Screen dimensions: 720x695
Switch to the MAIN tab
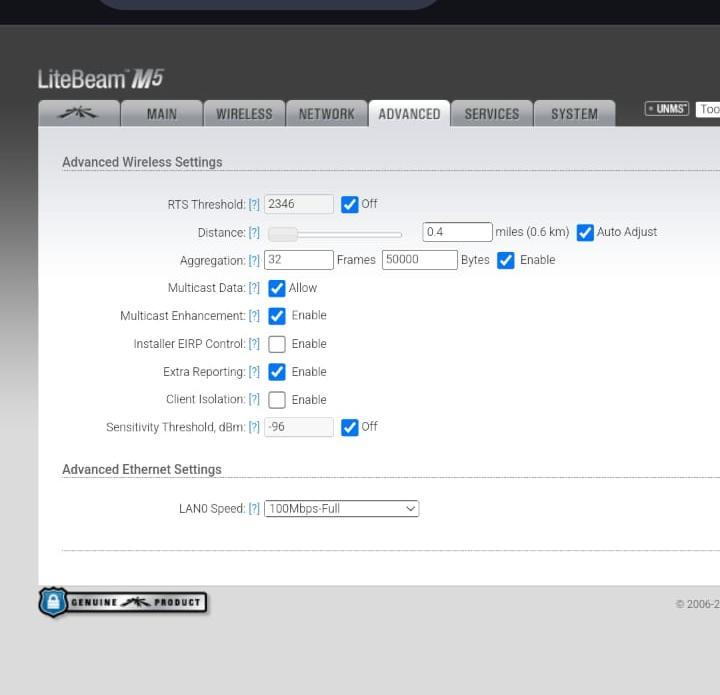click(x=162, y=113)
